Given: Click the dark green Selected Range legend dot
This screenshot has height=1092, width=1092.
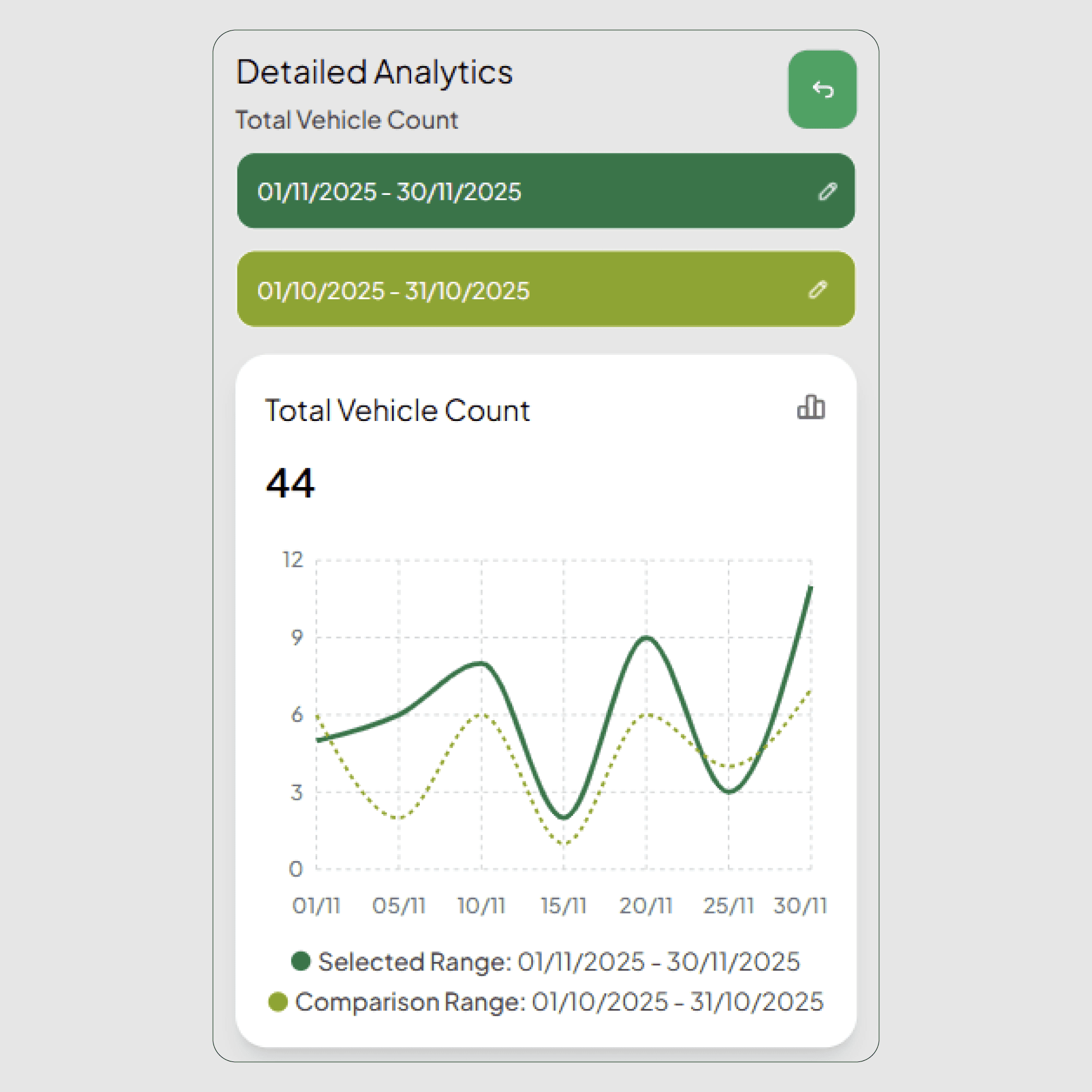Looking at the screenshot, I should [301, 961].
